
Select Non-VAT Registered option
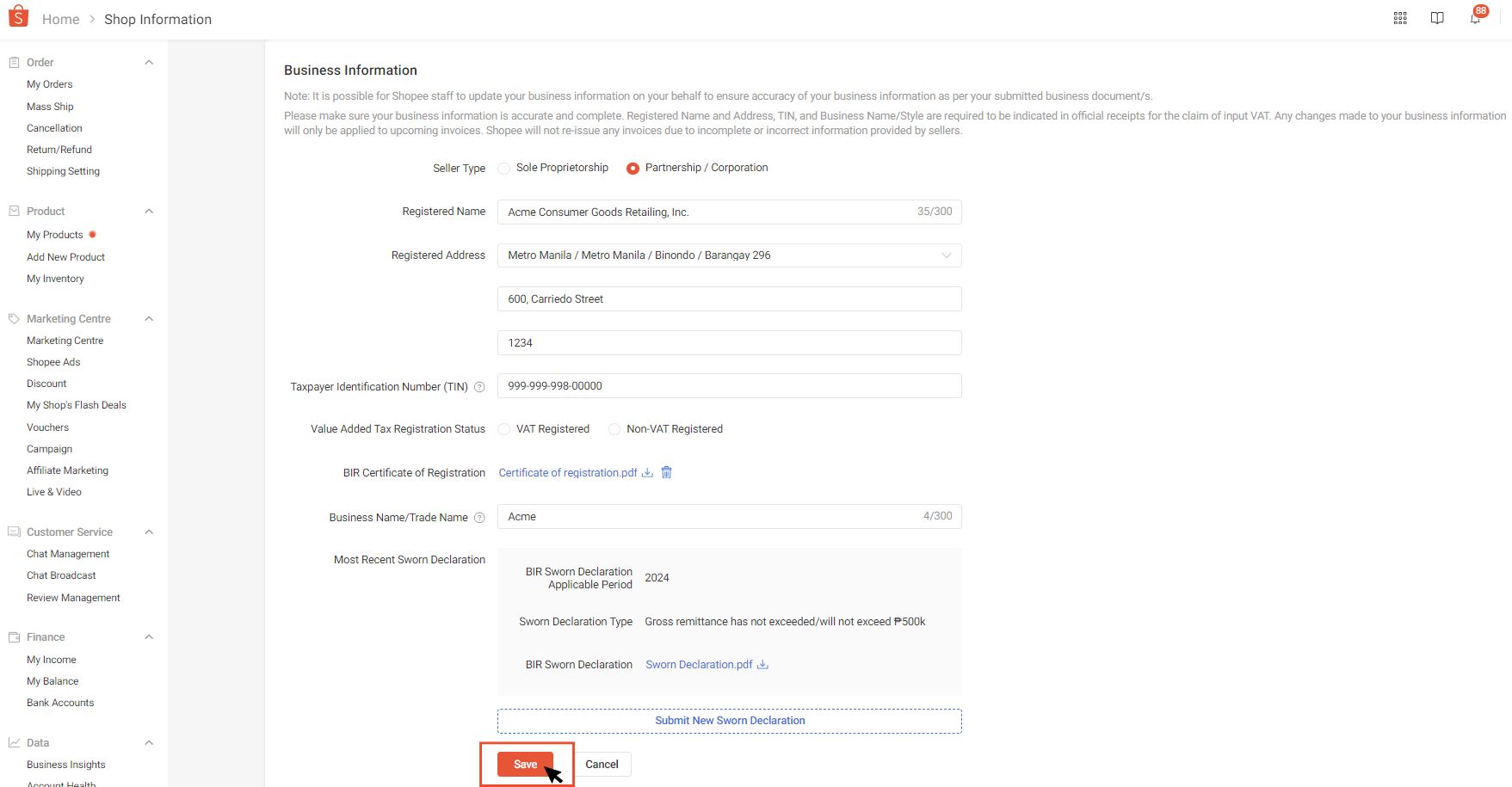(614, 428)
